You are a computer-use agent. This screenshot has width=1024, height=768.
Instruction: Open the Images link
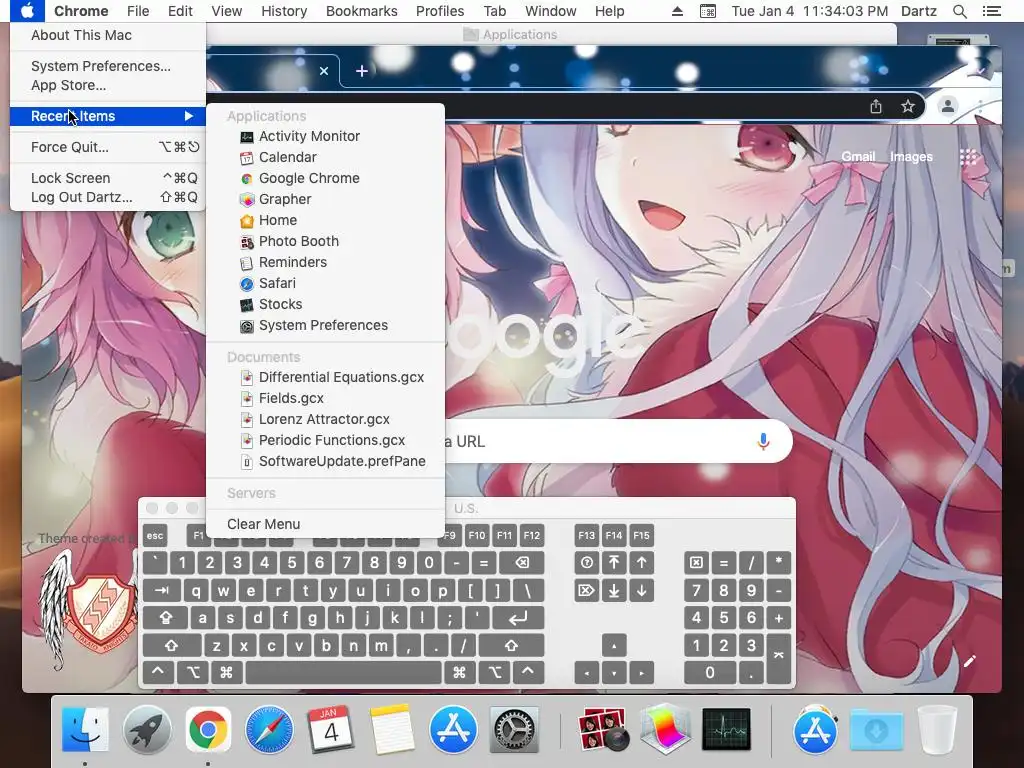[x=911, y=157]
